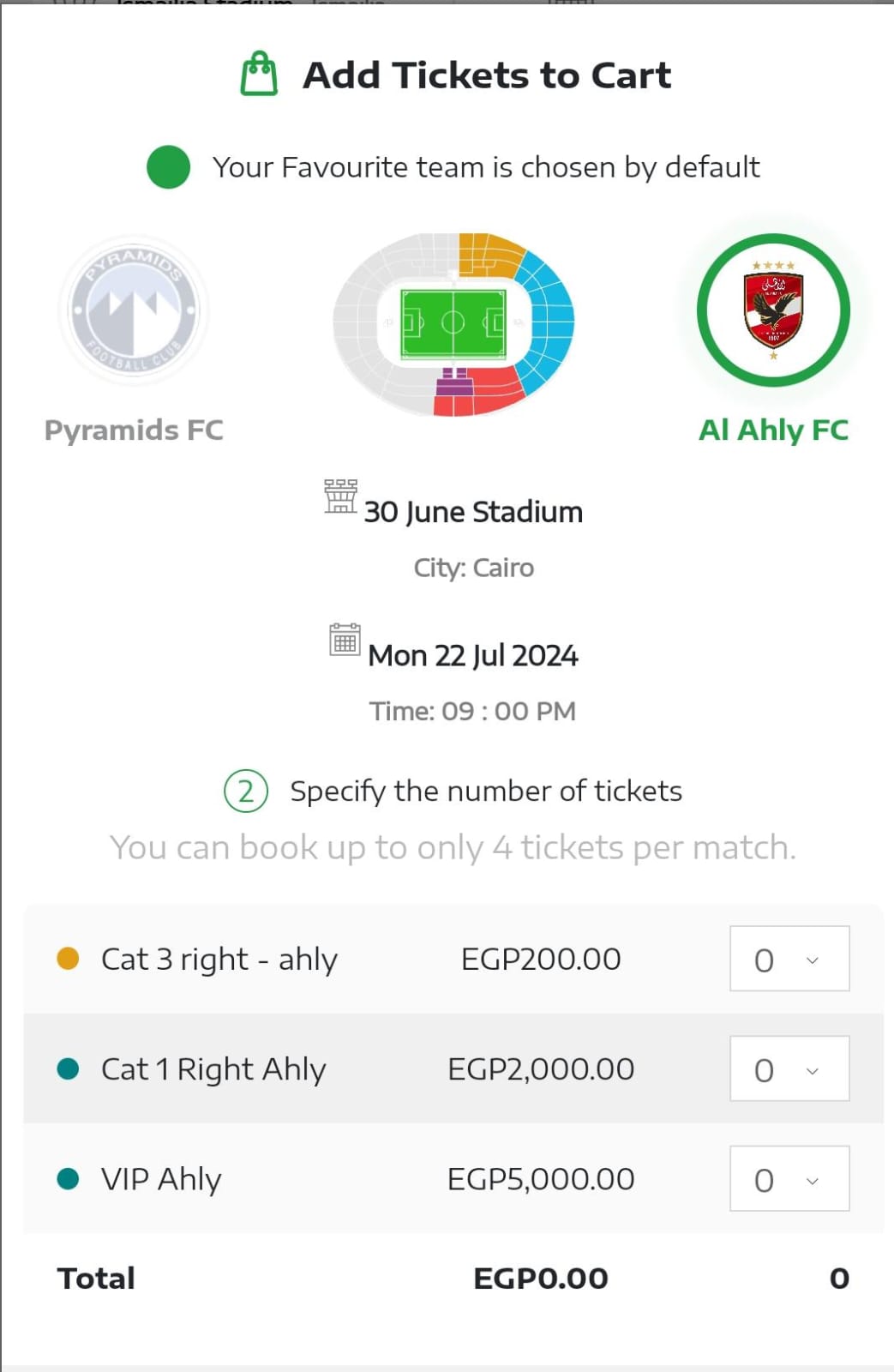The image size is (894, 1372).
Task: Click the teal VIP Ahly color dot
Action: click(68, 1178)
